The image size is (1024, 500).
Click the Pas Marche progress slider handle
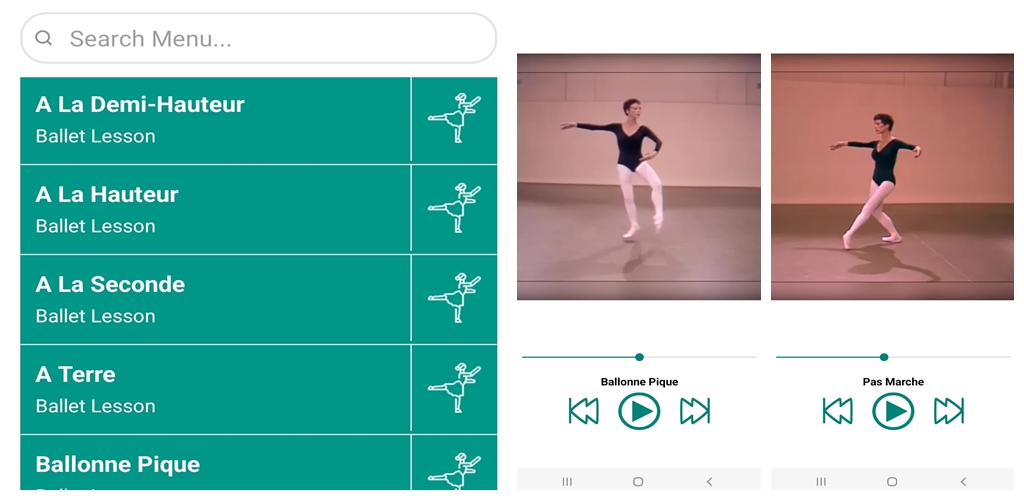tap(884, 357)
